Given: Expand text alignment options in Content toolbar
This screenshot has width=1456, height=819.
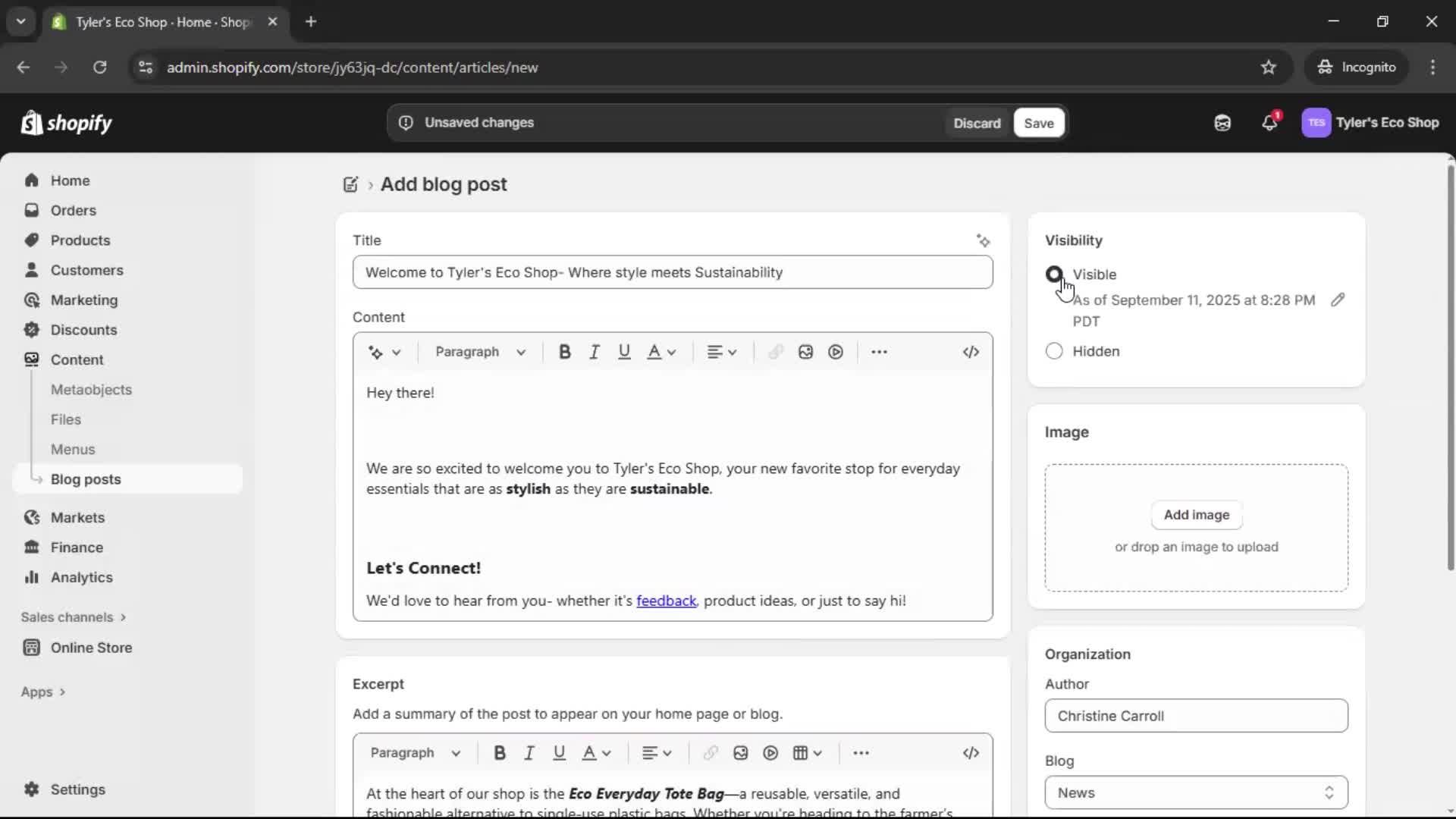Looking at the screenshot, I should [721, 351].
